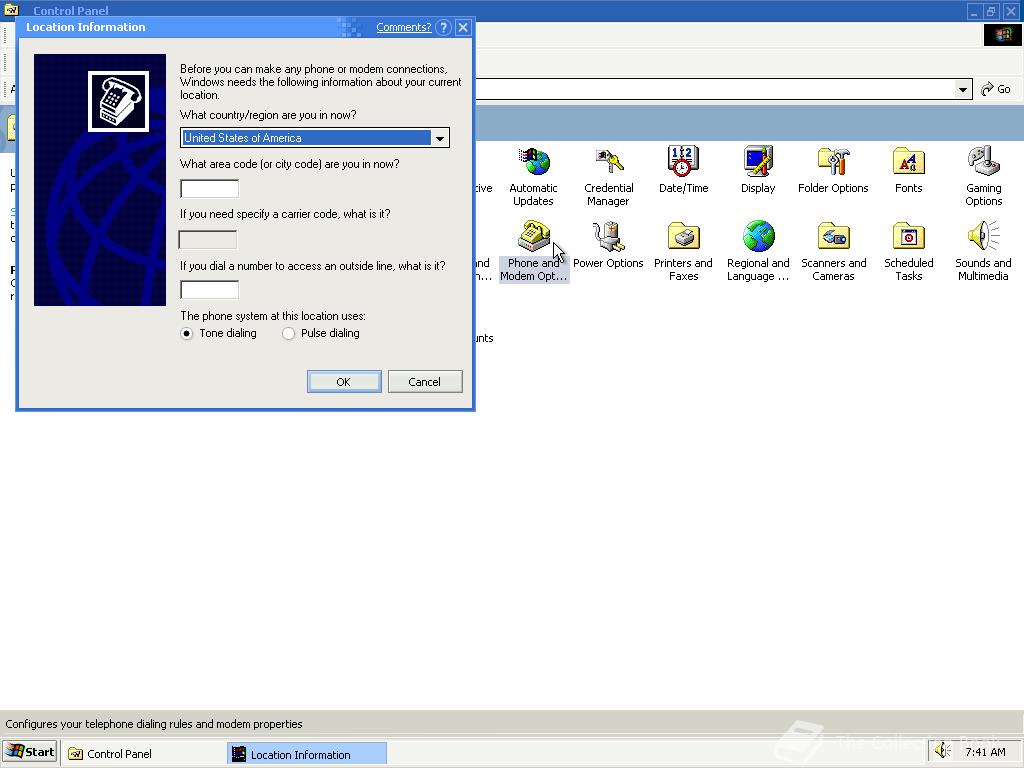The height and width of the screenshot is (768, 1024).
Task: Expand the country/region dropdown
Action: (440, 138)
